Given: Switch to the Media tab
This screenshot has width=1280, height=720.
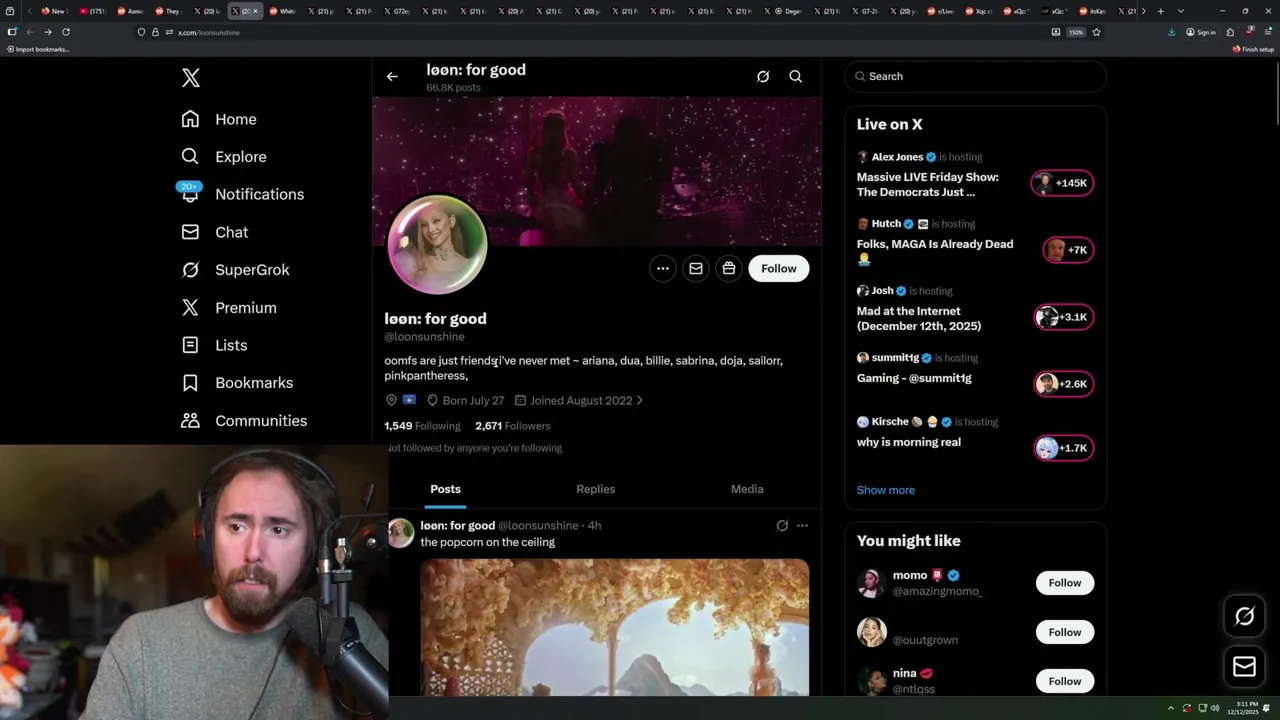Looking at the screenshot, I should click(747, 489).
